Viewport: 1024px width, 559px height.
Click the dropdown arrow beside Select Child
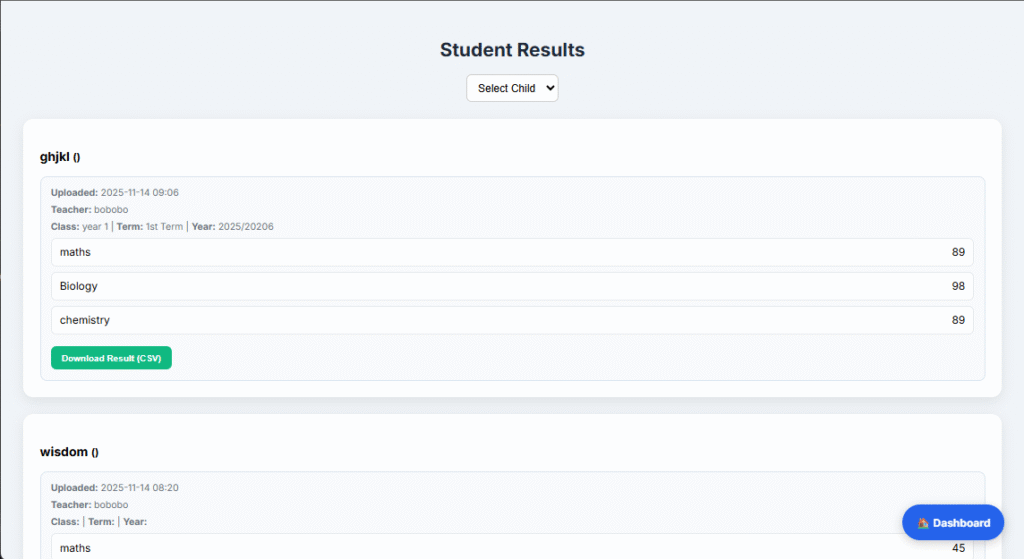tap(548, 88)
